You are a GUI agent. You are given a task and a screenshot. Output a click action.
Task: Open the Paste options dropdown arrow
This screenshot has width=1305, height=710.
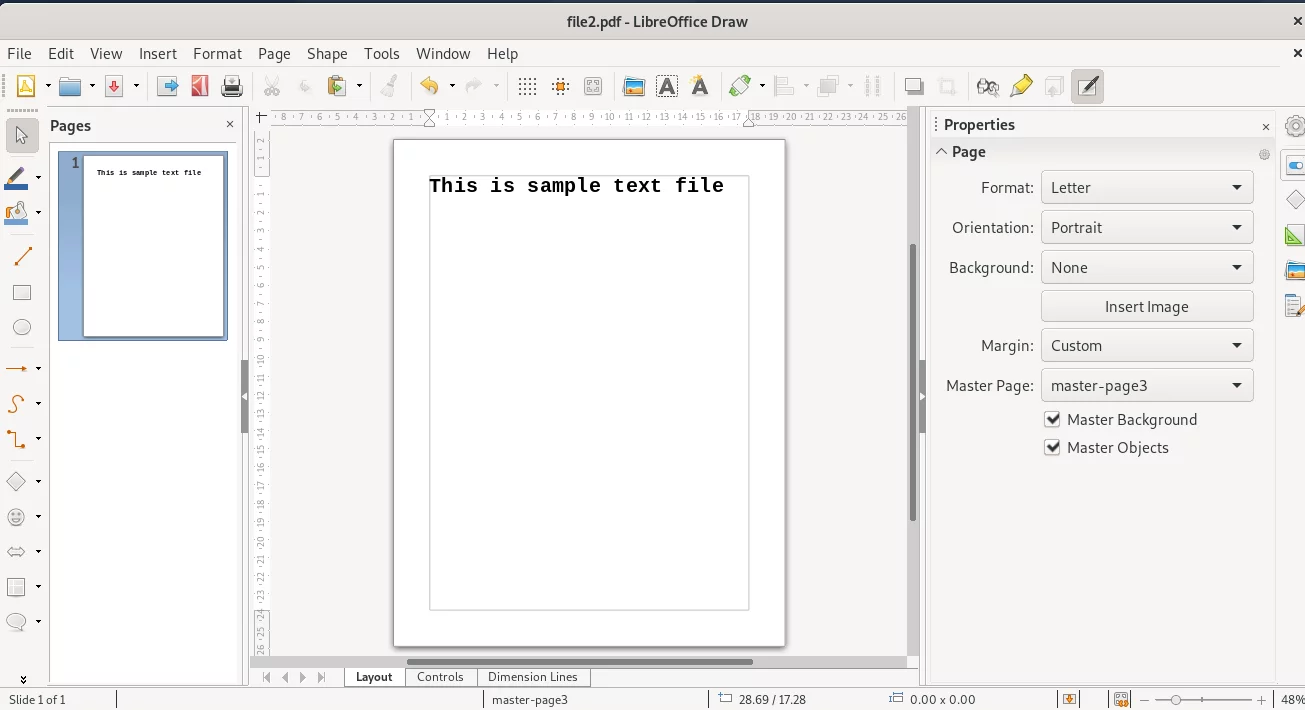coord(359,86)
